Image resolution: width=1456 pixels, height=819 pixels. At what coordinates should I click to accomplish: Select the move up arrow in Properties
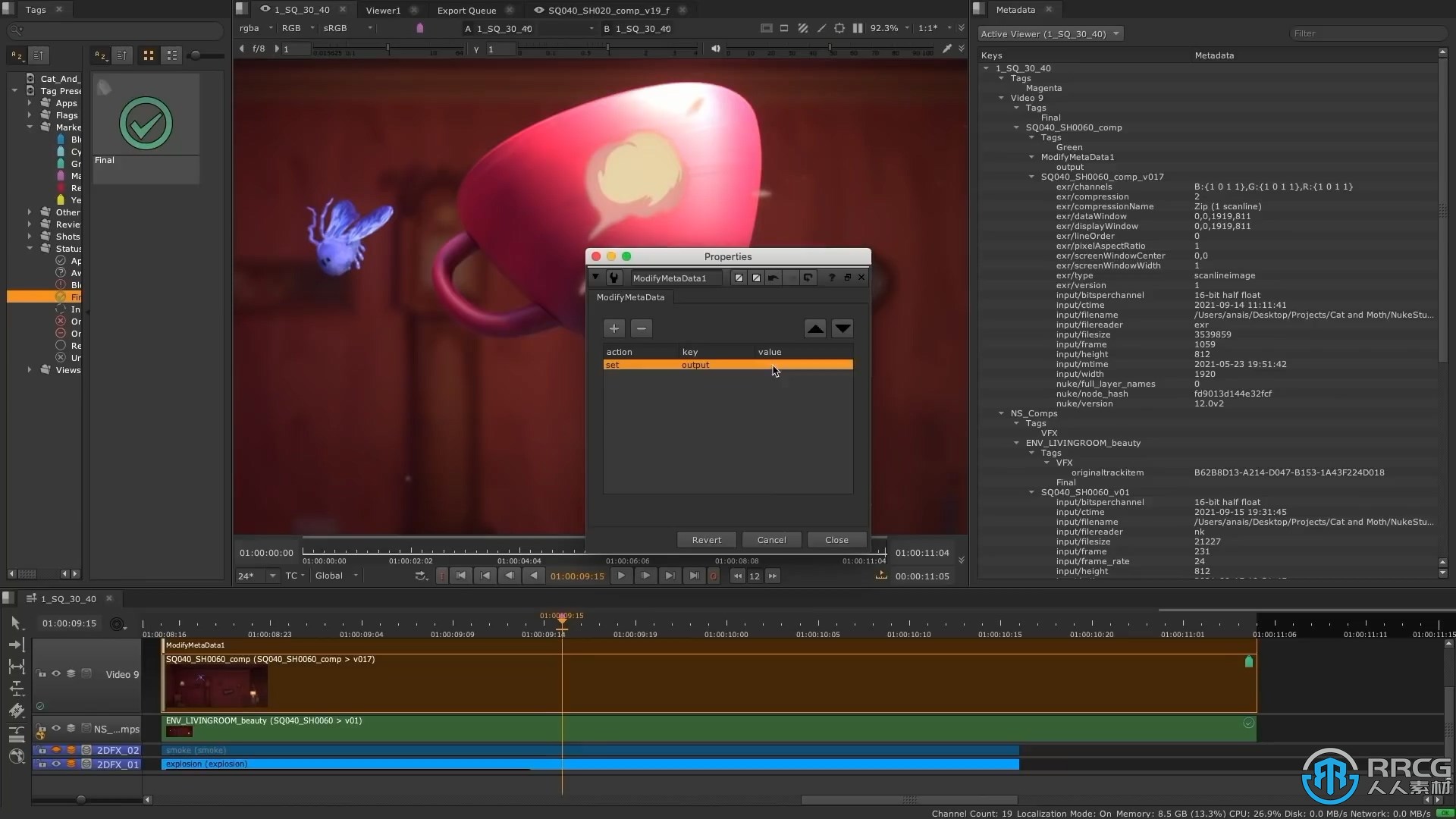[x=816, y=328]
